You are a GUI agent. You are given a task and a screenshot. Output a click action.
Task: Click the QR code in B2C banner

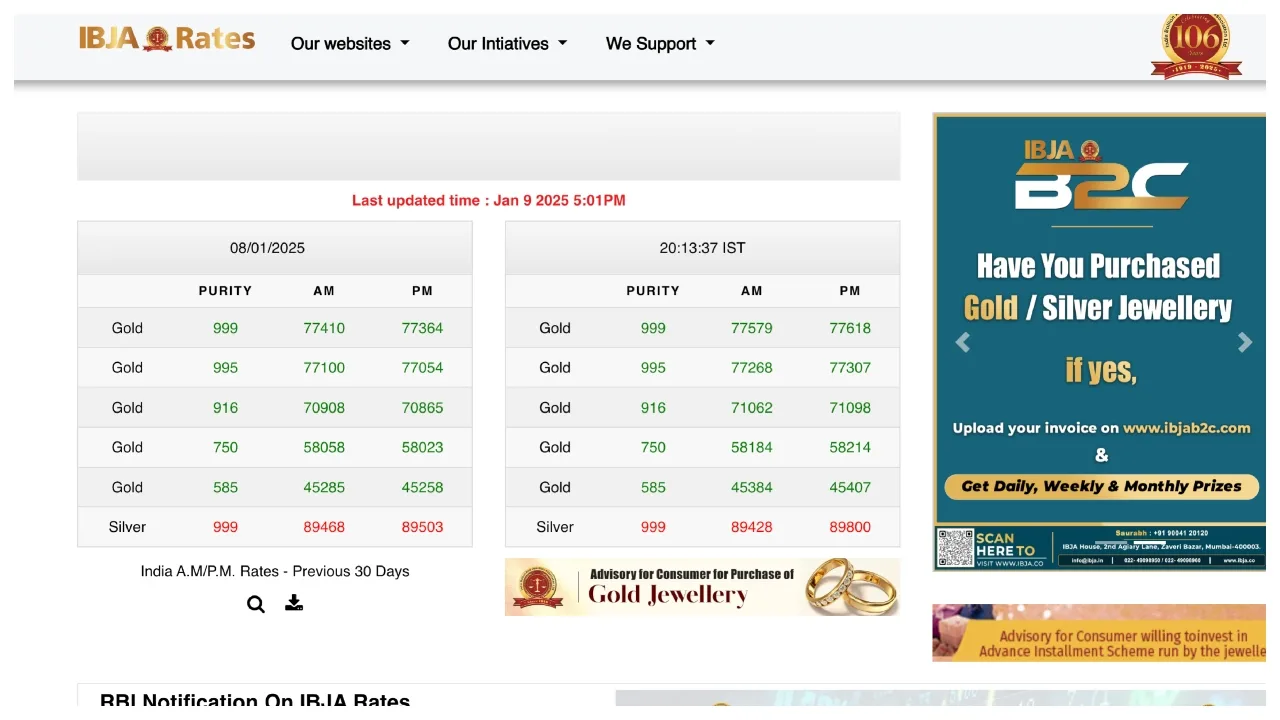pos(955,548)
